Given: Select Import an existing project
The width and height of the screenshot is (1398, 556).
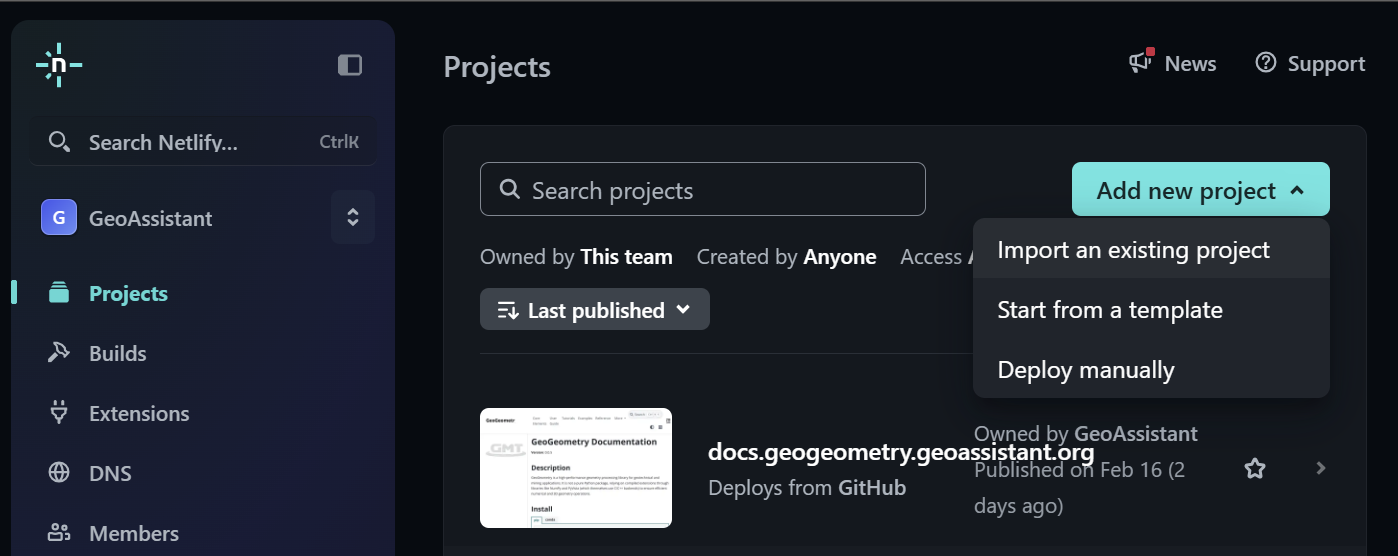Looking at the screenshot, I should (1133, 250).
